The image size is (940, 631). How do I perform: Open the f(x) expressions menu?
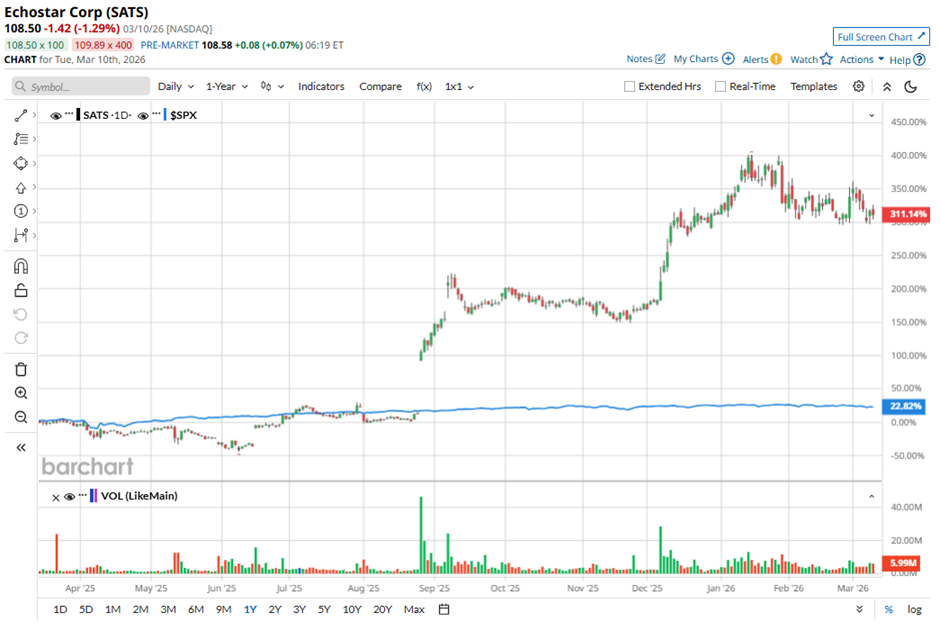[x=424, y=86]
